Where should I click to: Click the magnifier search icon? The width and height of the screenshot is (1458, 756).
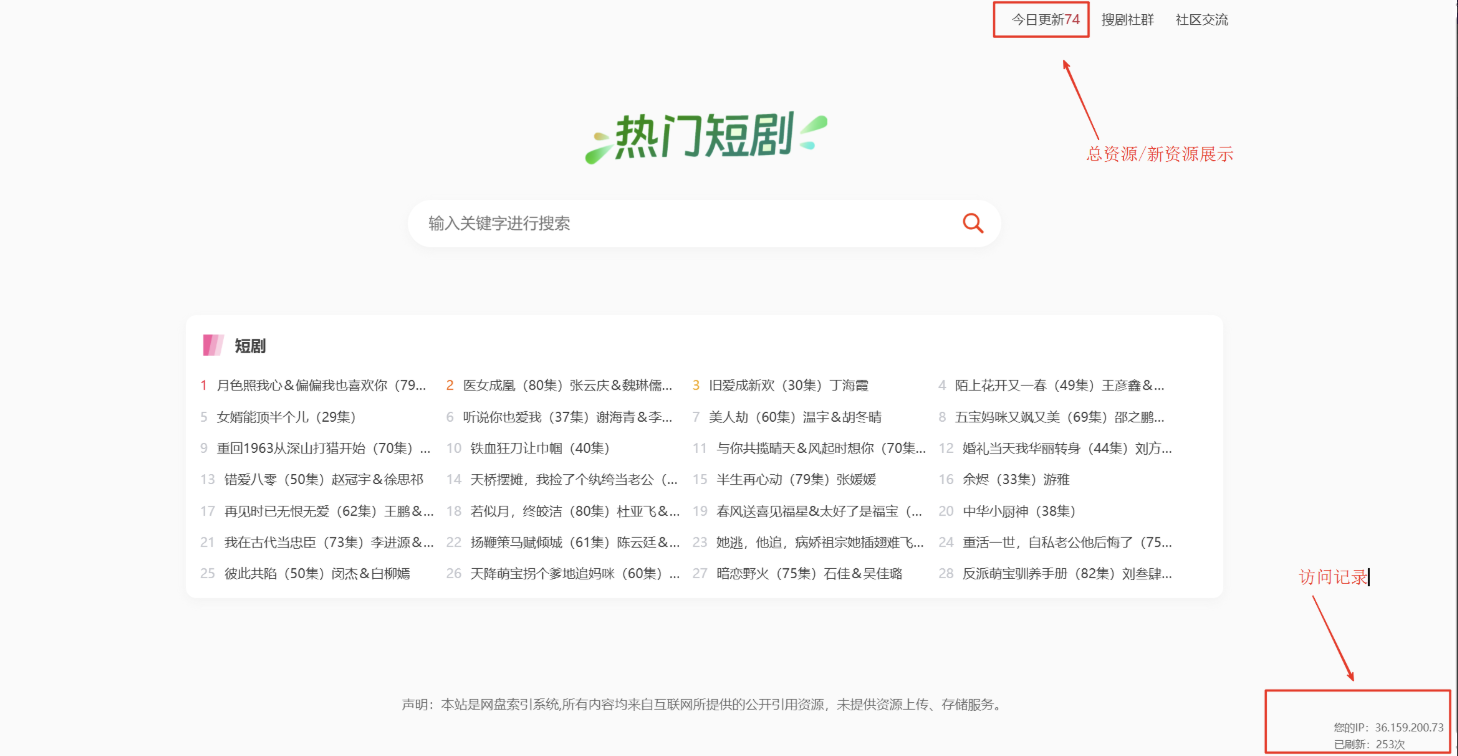pos(971,223)
